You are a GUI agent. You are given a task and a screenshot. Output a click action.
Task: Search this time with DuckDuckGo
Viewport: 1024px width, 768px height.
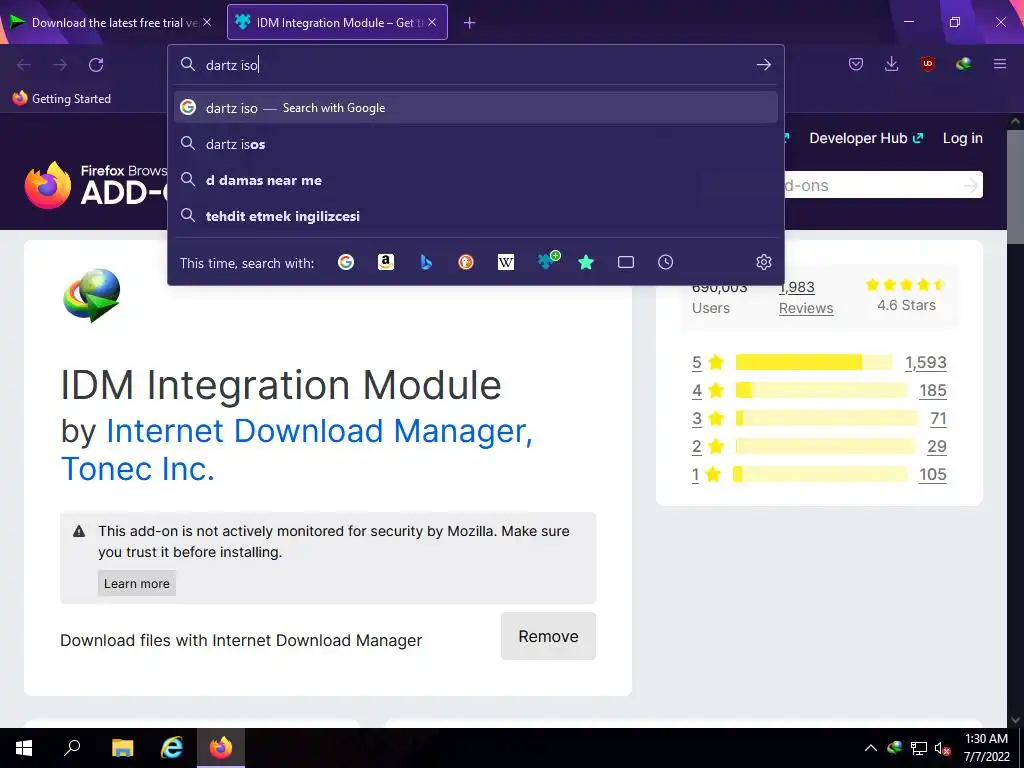(x=466, y=262)
